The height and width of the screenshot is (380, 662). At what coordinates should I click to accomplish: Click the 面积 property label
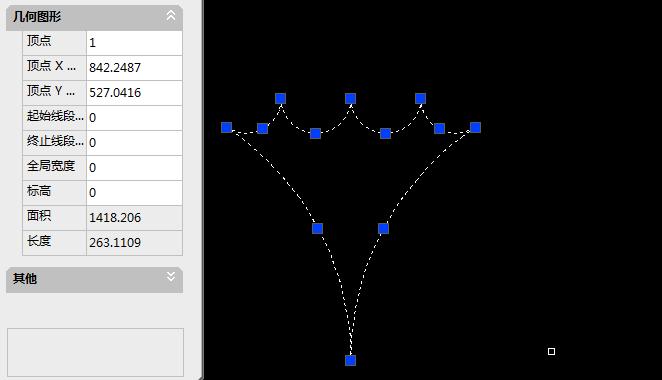click(39, 215)
